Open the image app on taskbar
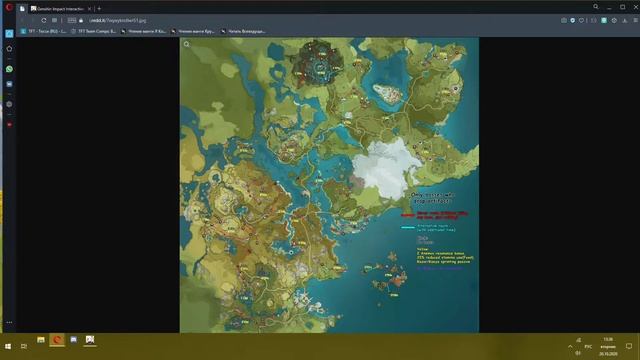The width and height of the screenshot is (640, 360). [x=90, y=340]
